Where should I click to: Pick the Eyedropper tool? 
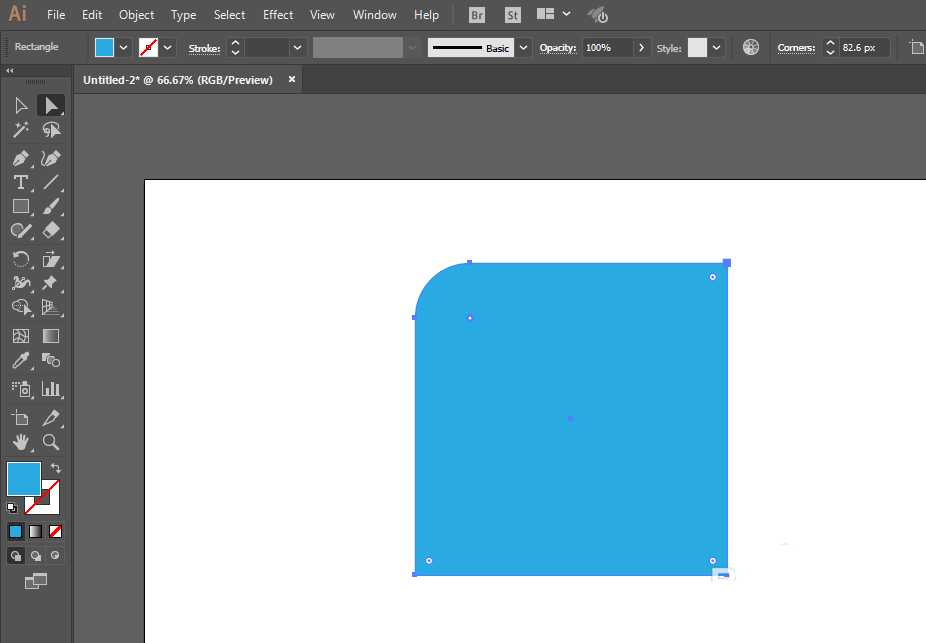click(x=20, y=361)
